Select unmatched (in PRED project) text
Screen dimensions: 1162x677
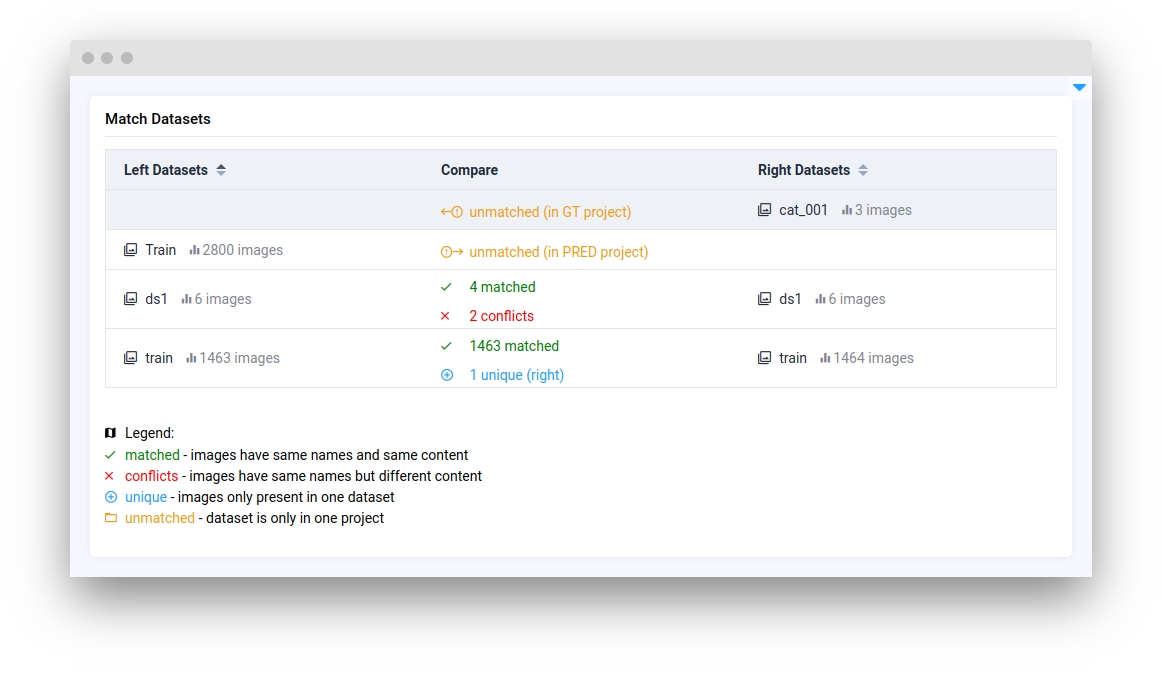click(x=558, y=252)
